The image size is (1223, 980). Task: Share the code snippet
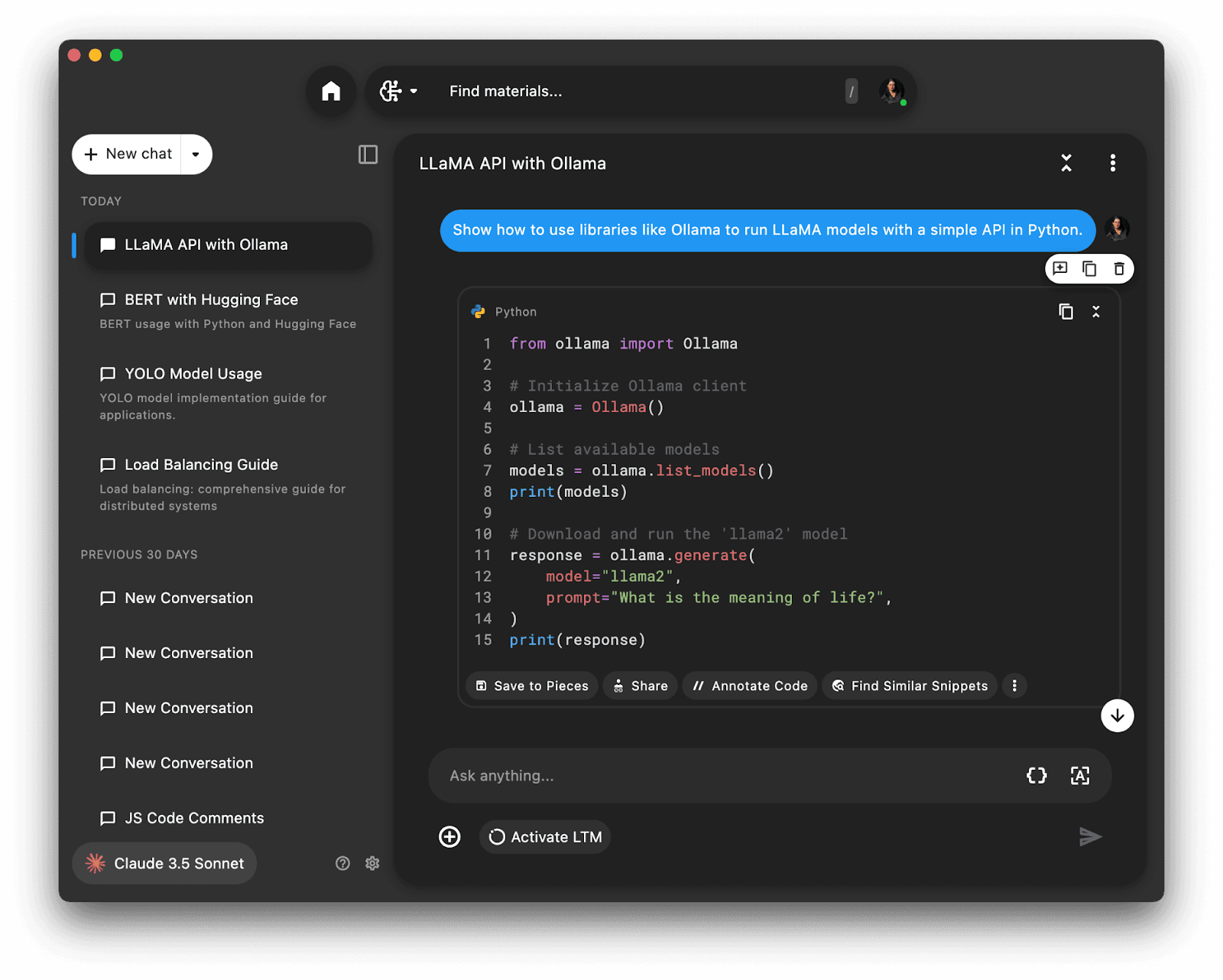click(641, 686)
